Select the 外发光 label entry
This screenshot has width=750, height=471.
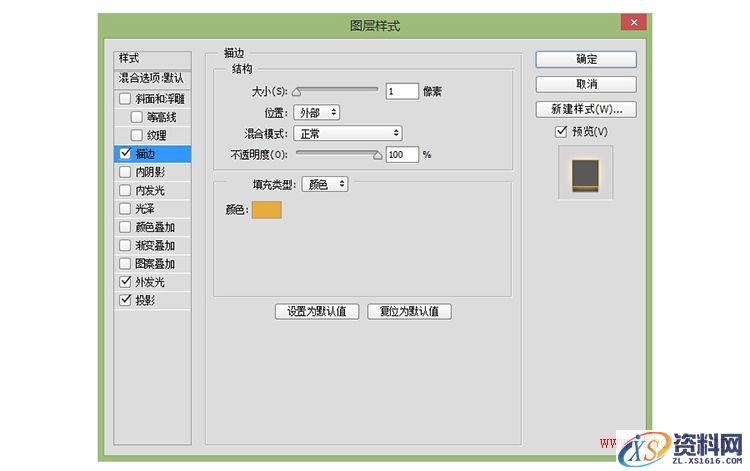tap(150, 282)
